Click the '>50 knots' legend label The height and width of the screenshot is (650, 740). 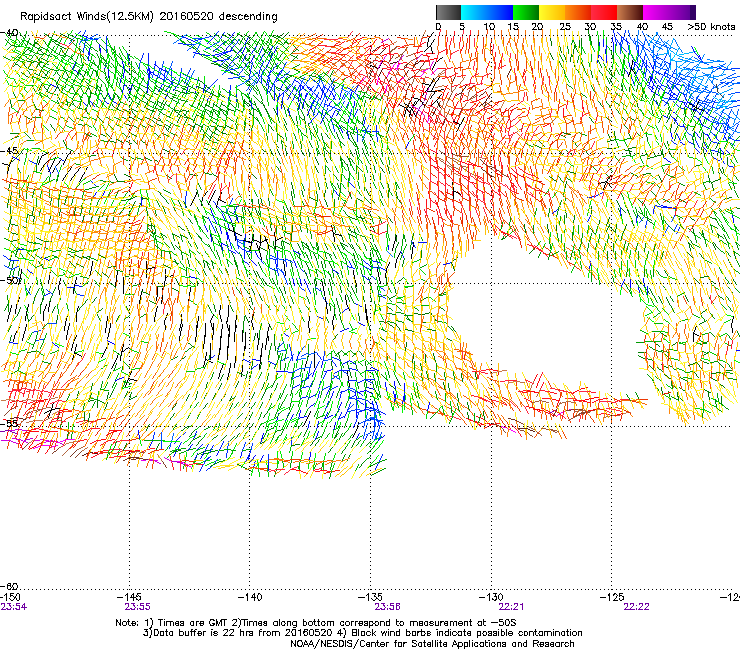pos(711,26)
